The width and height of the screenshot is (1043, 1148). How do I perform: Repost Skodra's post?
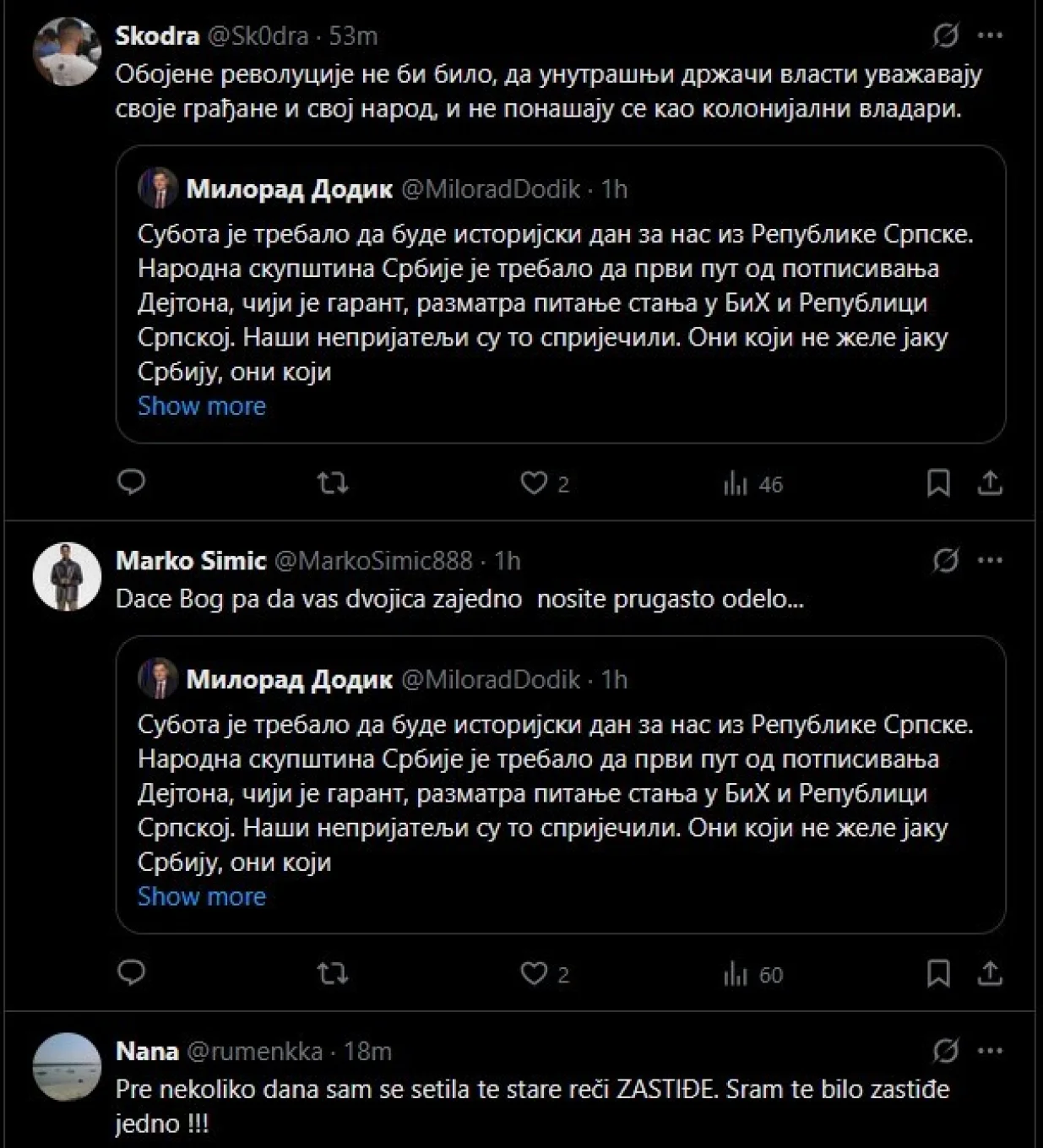pos(332,483)
